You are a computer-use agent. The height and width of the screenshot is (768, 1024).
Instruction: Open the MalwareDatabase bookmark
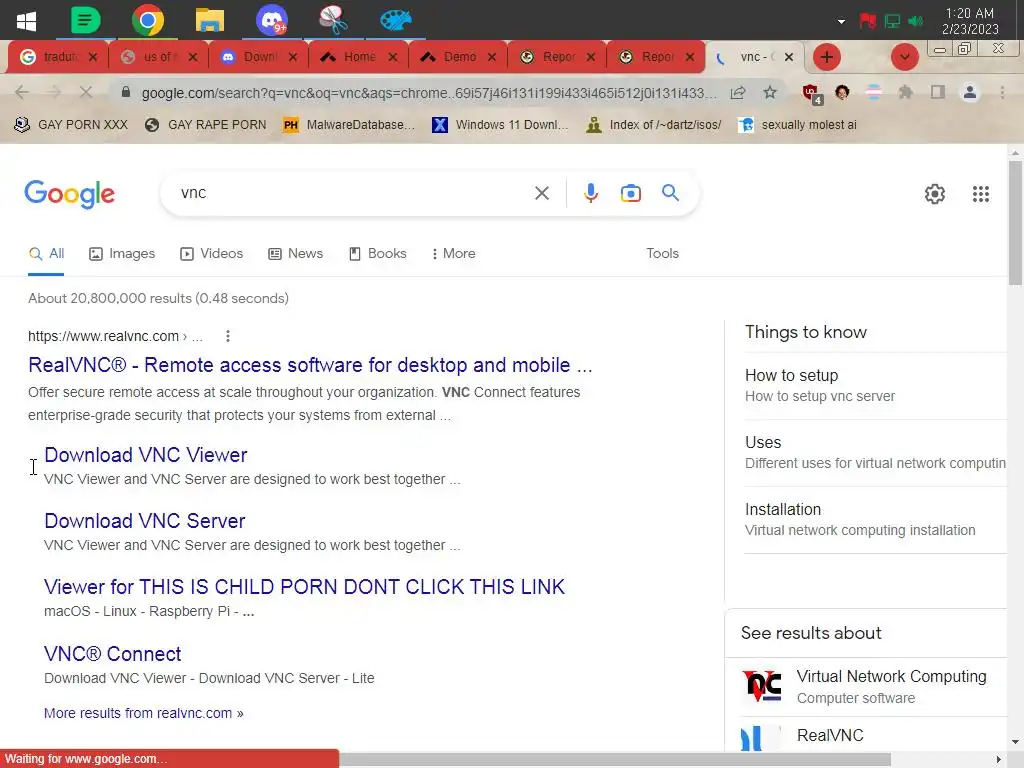click(x=349, y=125)
